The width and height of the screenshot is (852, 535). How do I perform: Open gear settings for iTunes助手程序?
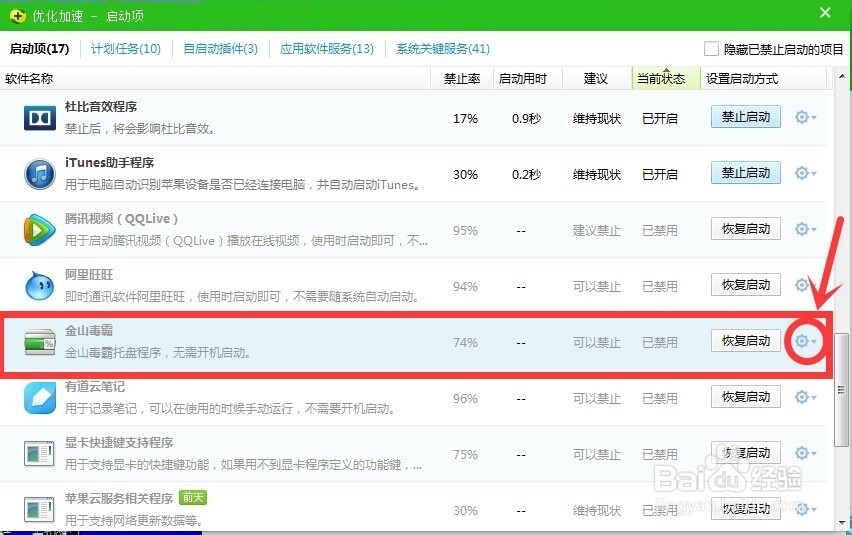[805, 173]
